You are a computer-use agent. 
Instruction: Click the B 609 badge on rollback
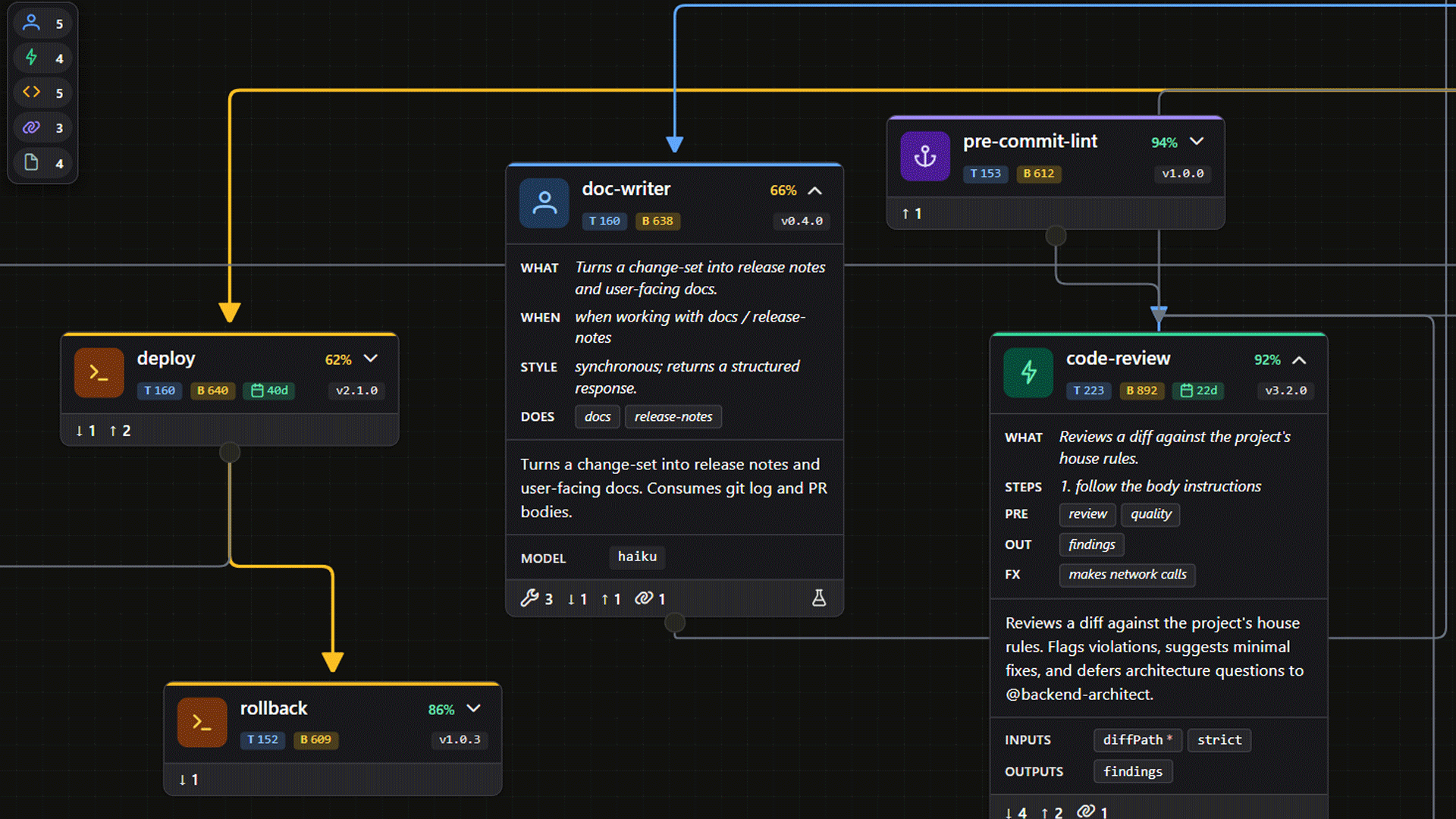click(316, 739)
